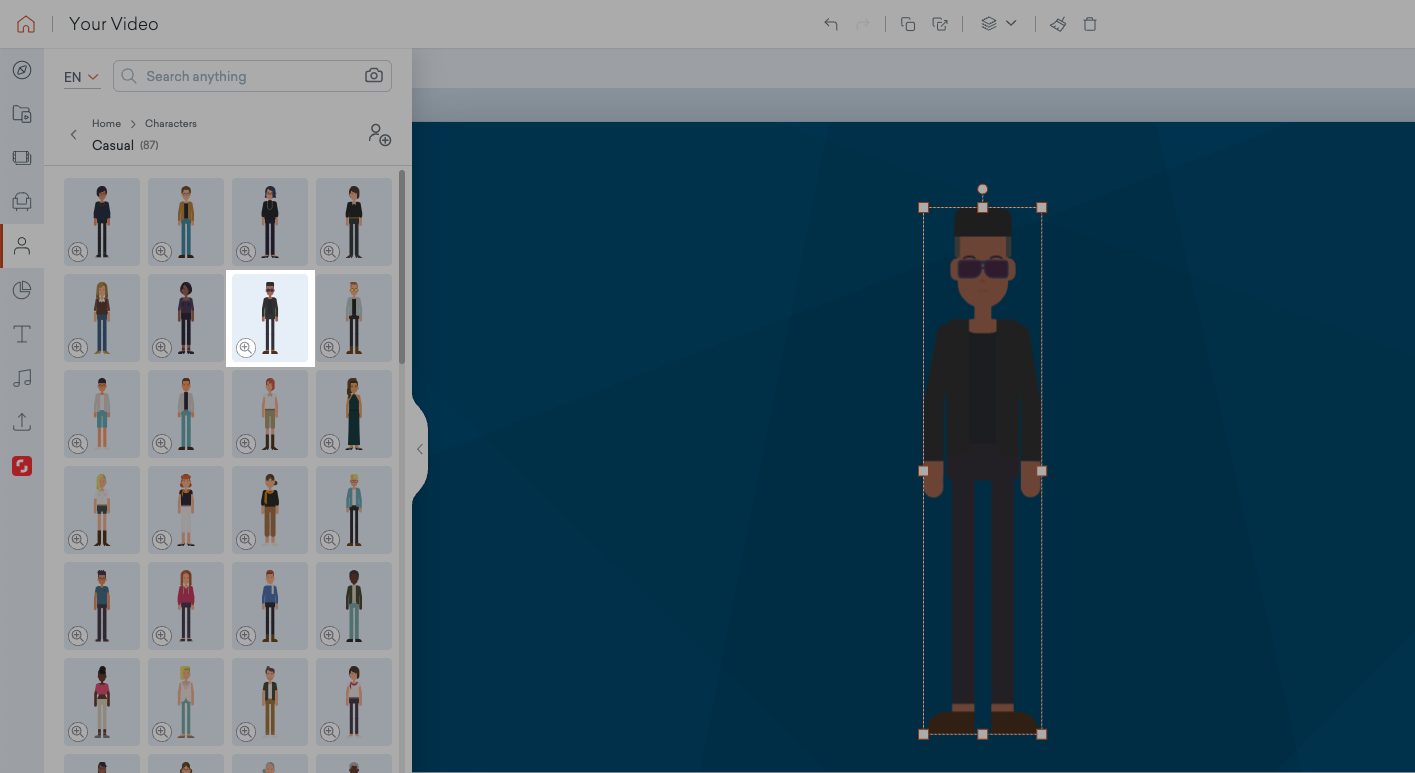1415x773 pixels.
Task: Select blonde man in light blue blazer
Action: (354, 510)
